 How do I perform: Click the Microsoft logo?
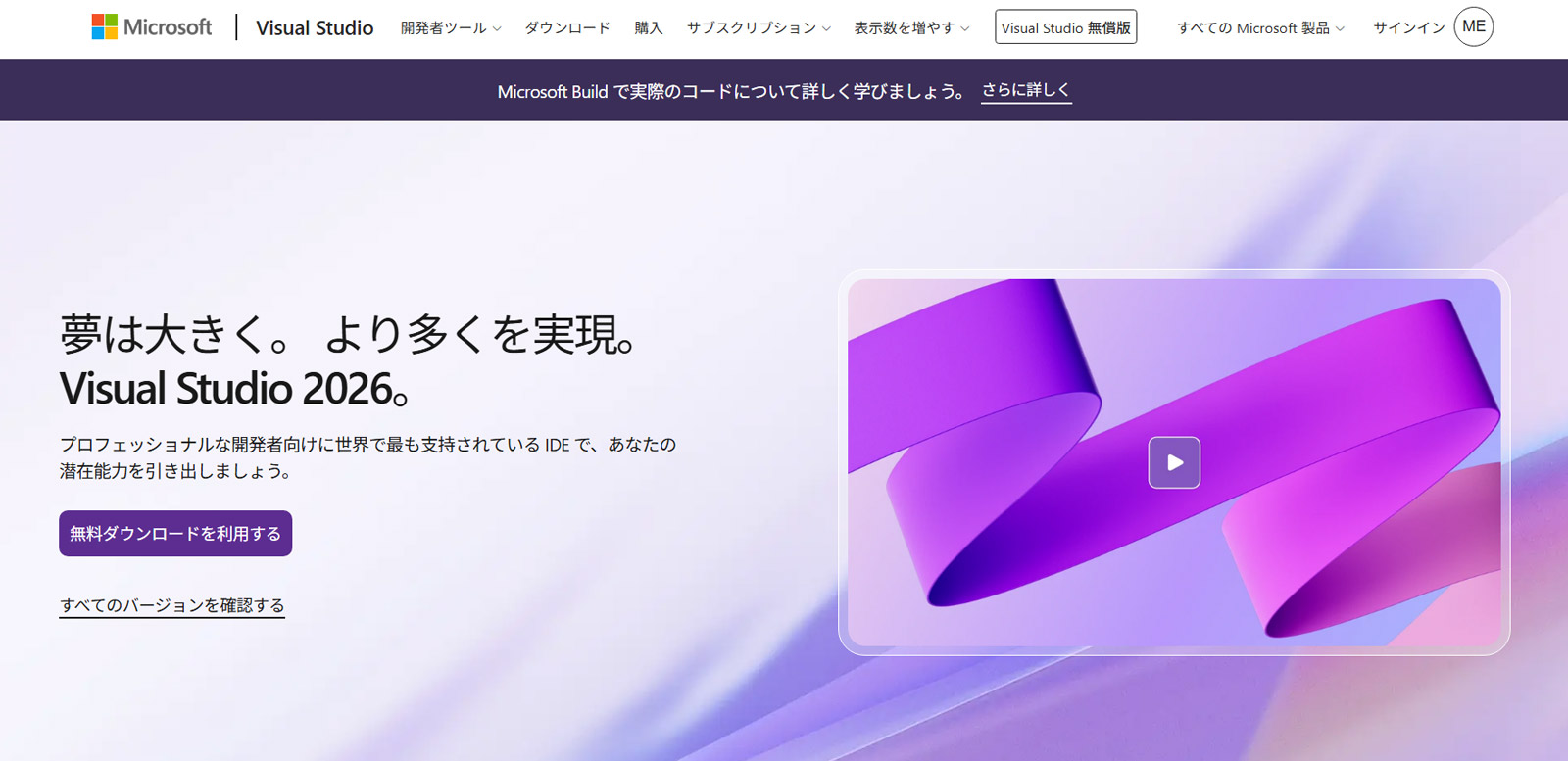click(x=152, y=27)
